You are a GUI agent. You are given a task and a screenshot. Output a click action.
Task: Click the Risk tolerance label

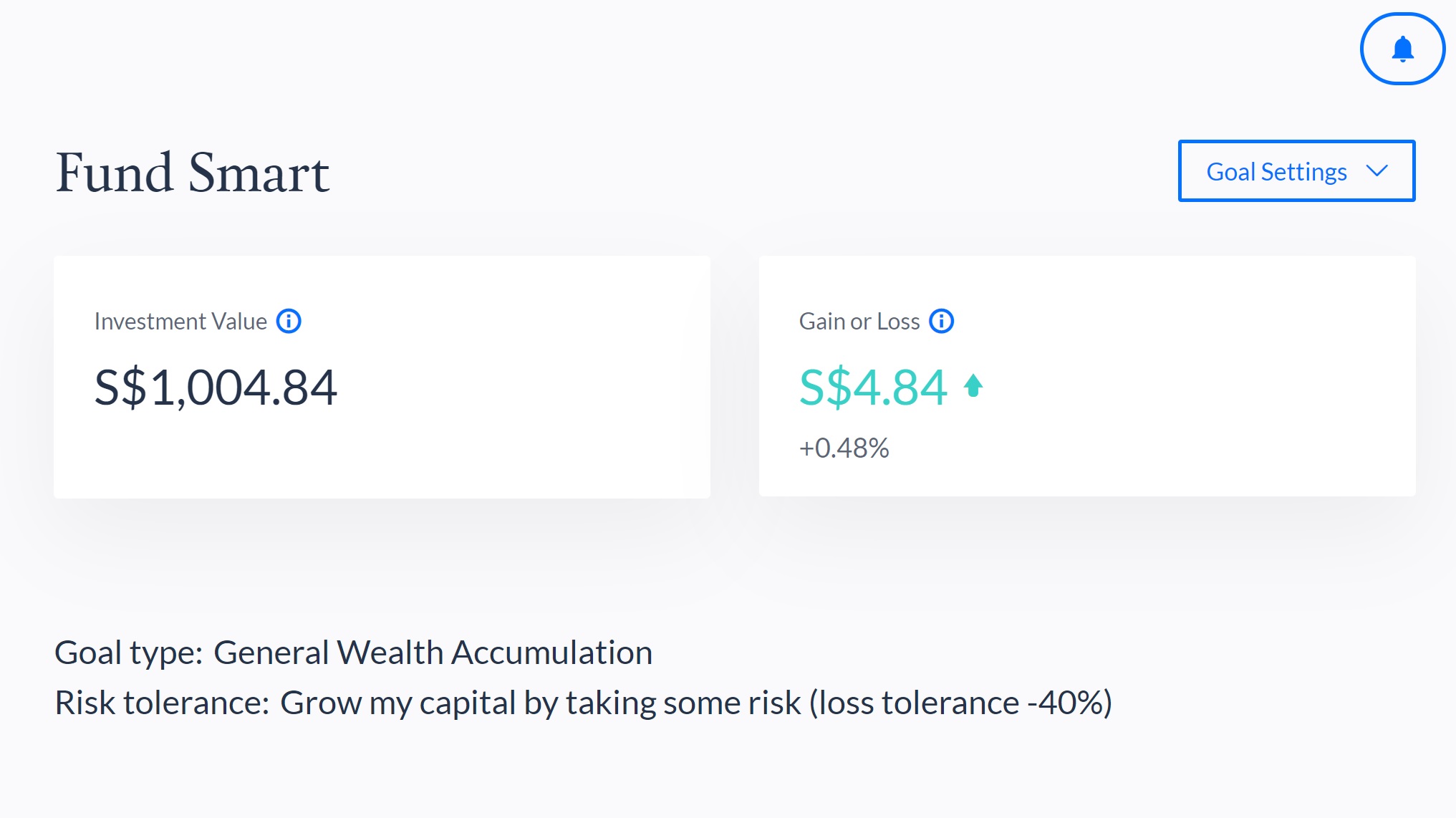pyautogui.click(x=162, y=703)
